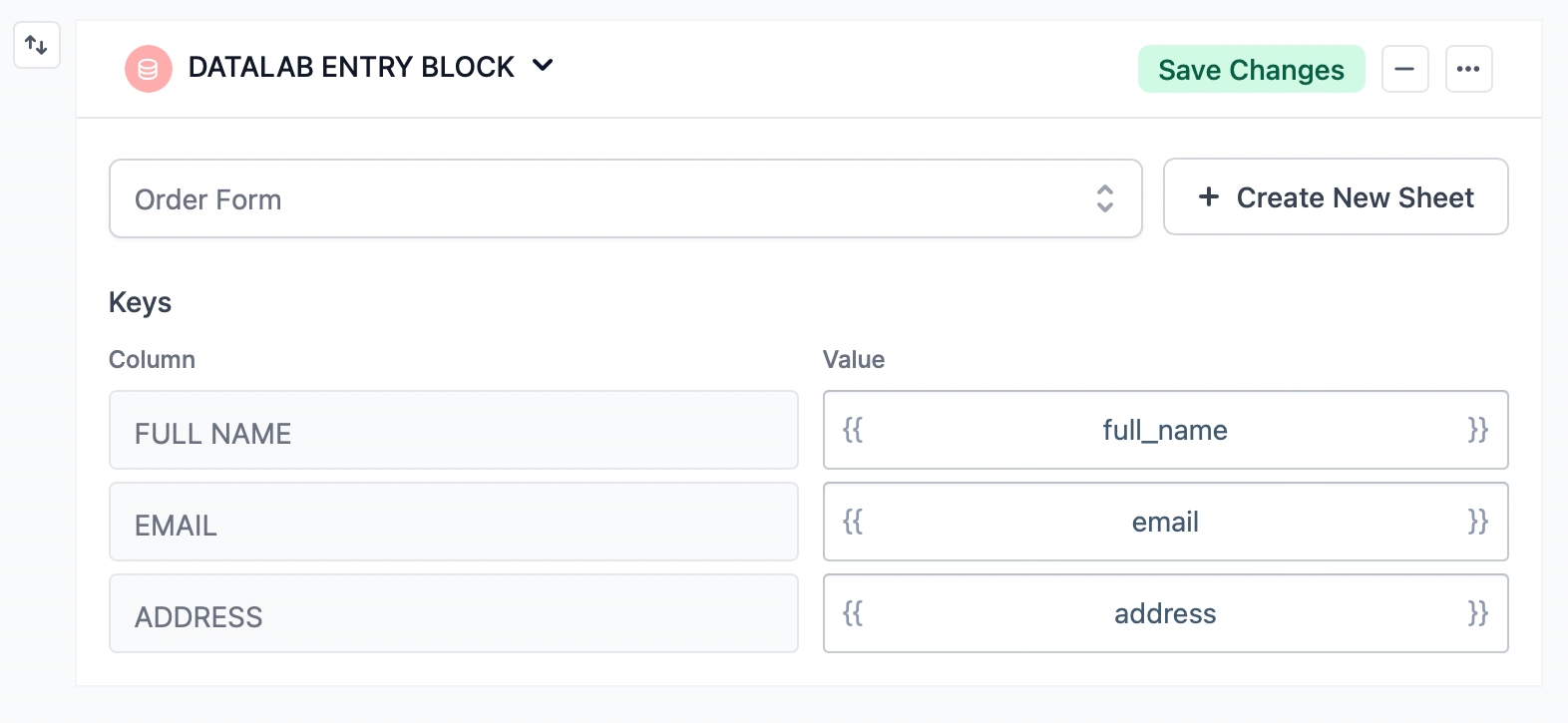Screen dimensions: 1568x723
Task: Click the DATALAB ENTRY BLOCK title
Action: coord(351,67)
